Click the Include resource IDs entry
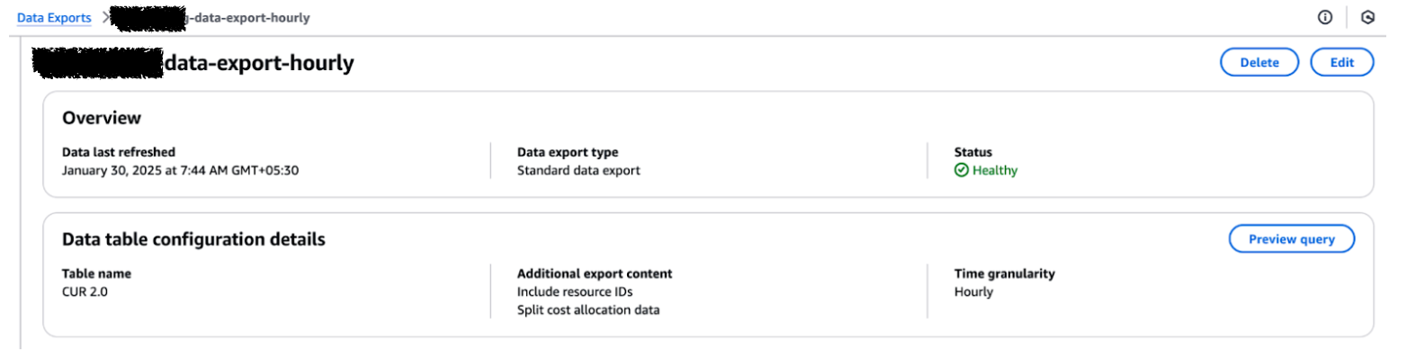This screenshot has width=1407, height=360. coord(575,292)
